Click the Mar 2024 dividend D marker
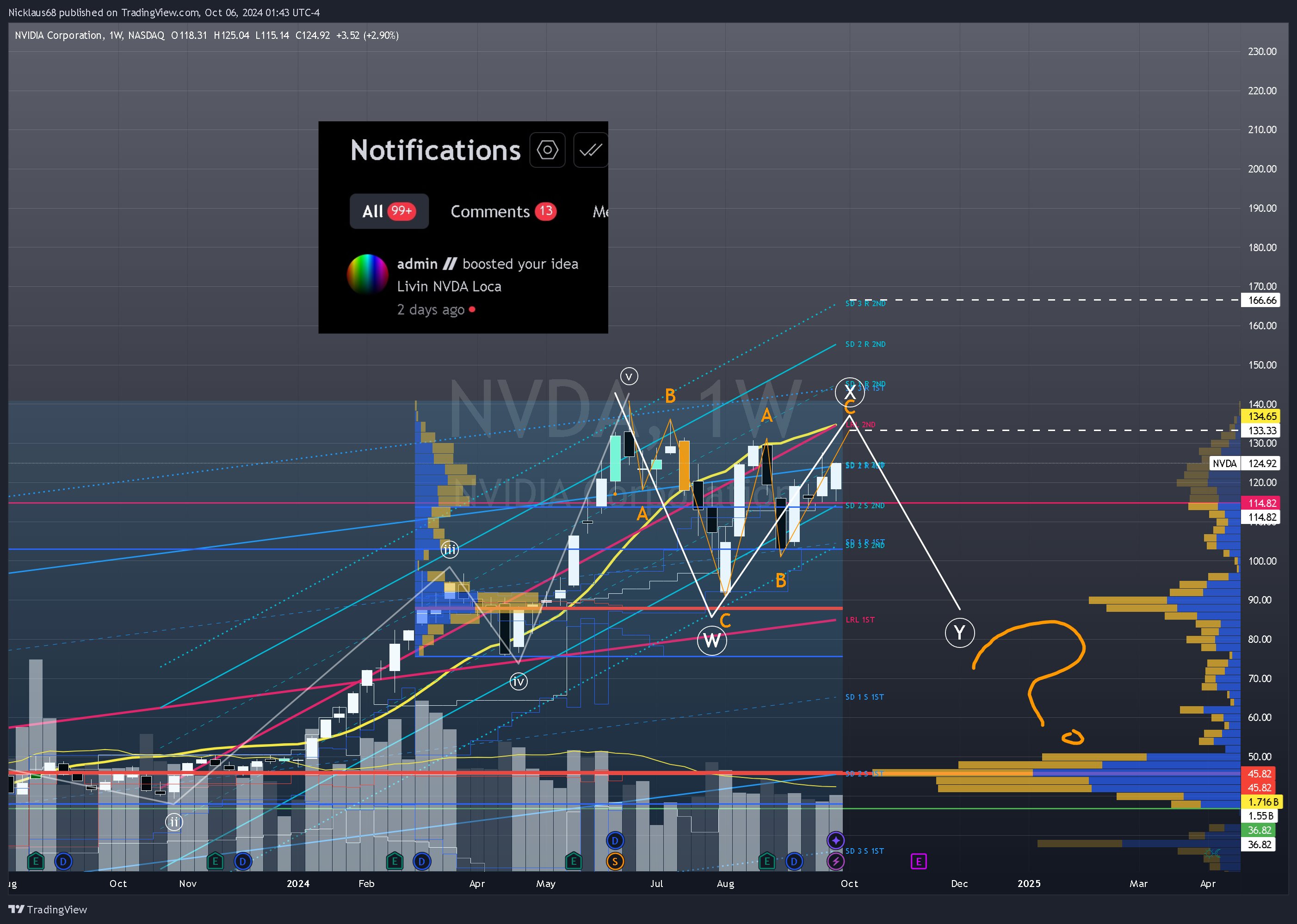 click(x=422, y=862)
